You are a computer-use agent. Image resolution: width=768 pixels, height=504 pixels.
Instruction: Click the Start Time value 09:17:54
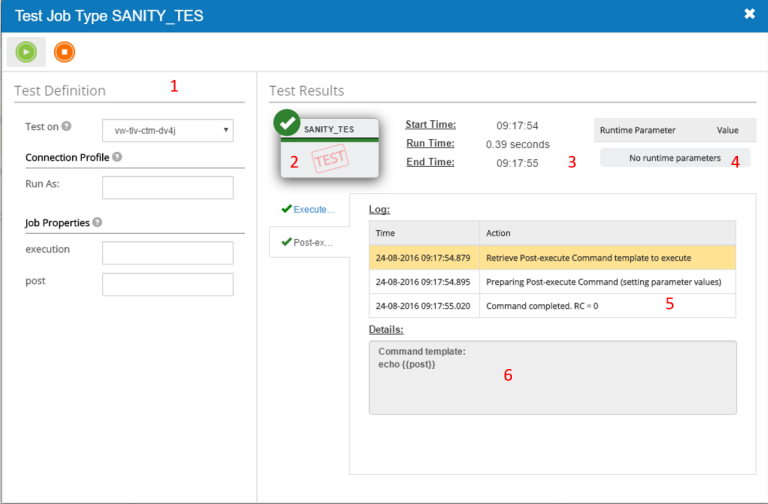[517, 126]
